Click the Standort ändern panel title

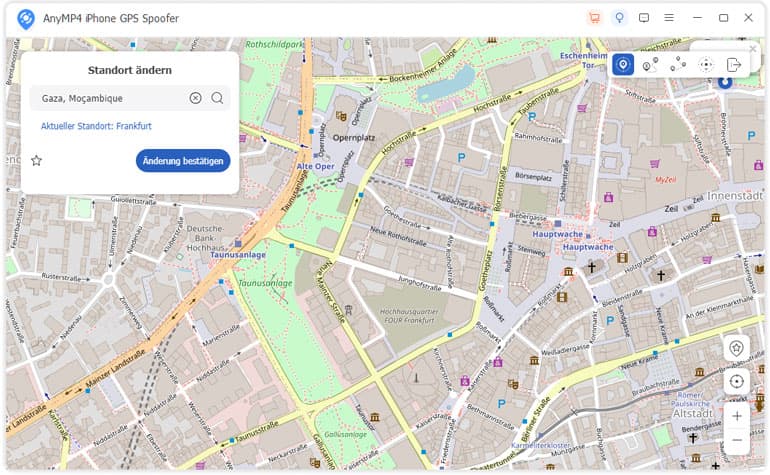130,70
